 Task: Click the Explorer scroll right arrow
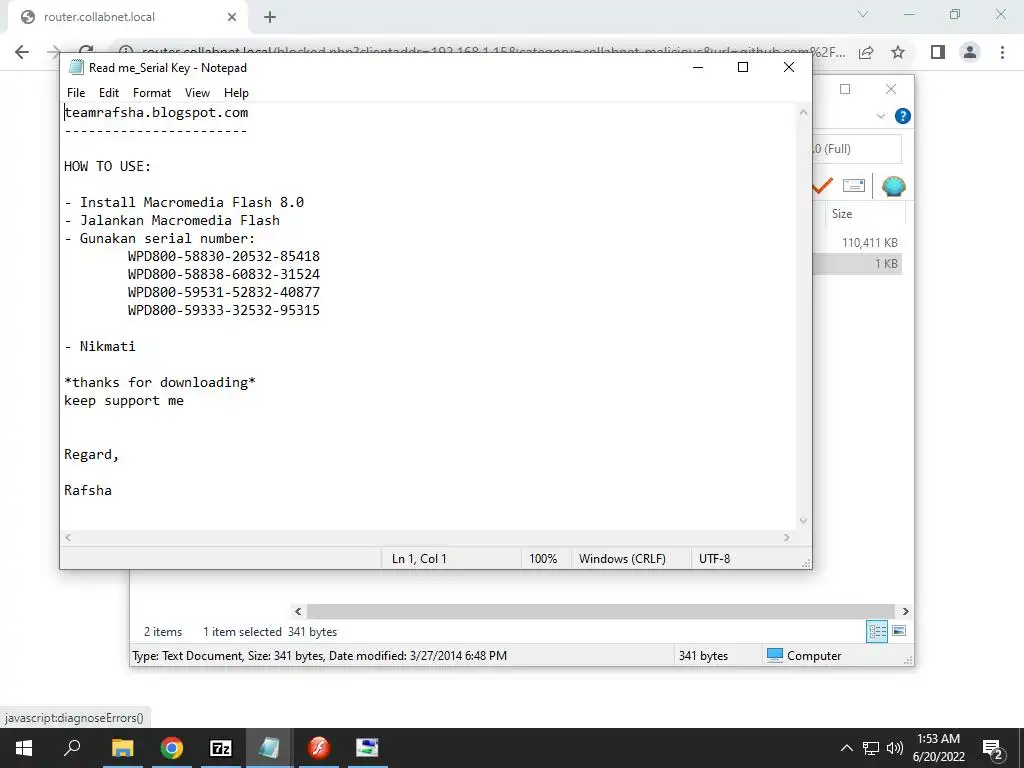point(905,611)
